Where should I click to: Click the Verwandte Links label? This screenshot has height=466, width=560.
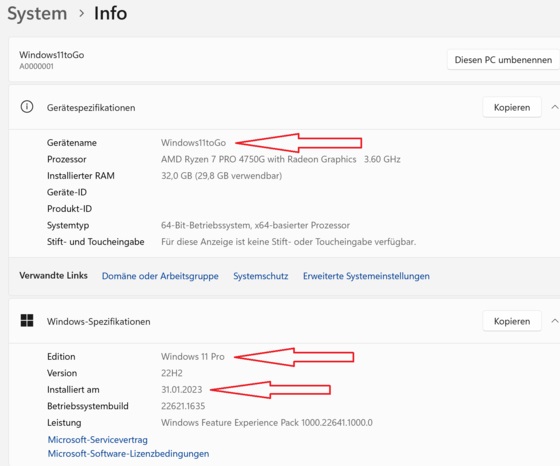click(53, 275)
